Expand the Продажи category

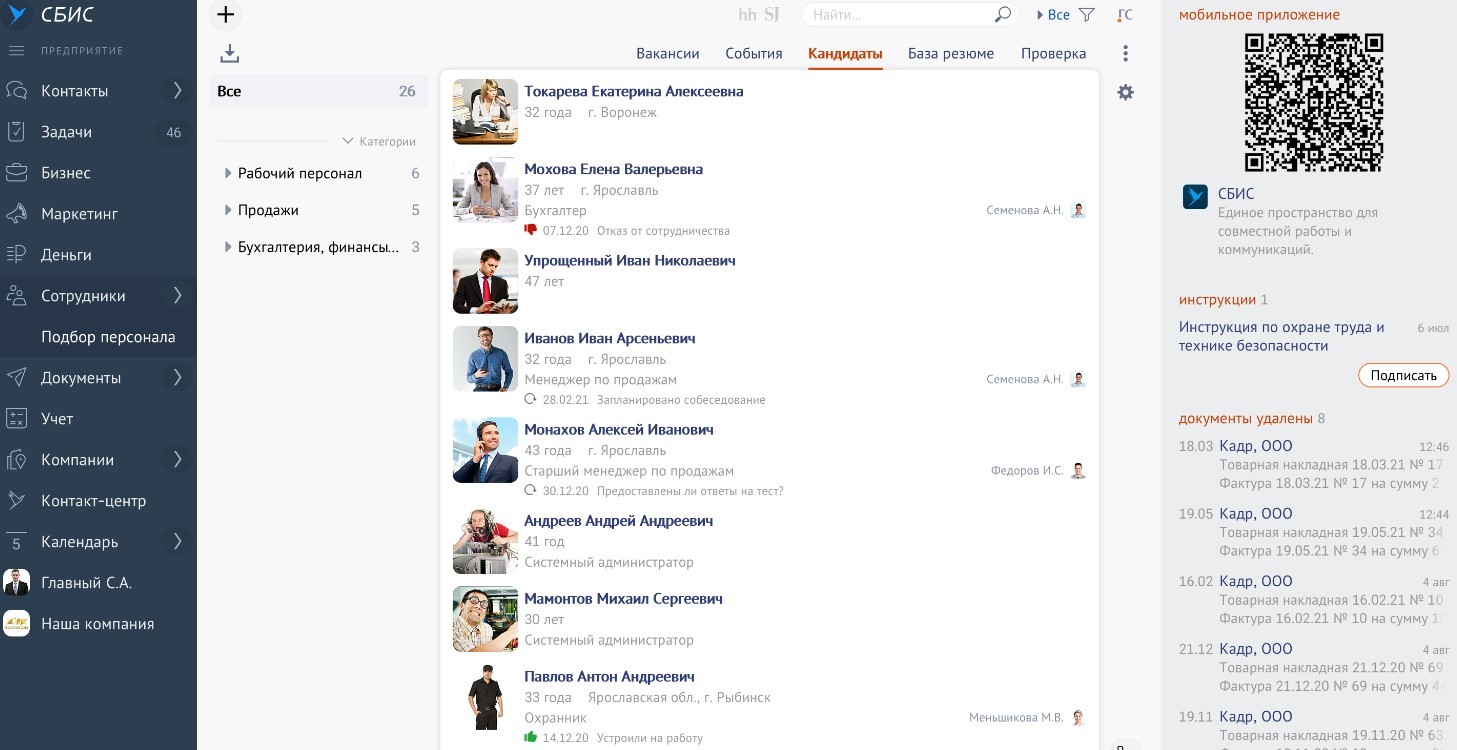coord(228,211)
